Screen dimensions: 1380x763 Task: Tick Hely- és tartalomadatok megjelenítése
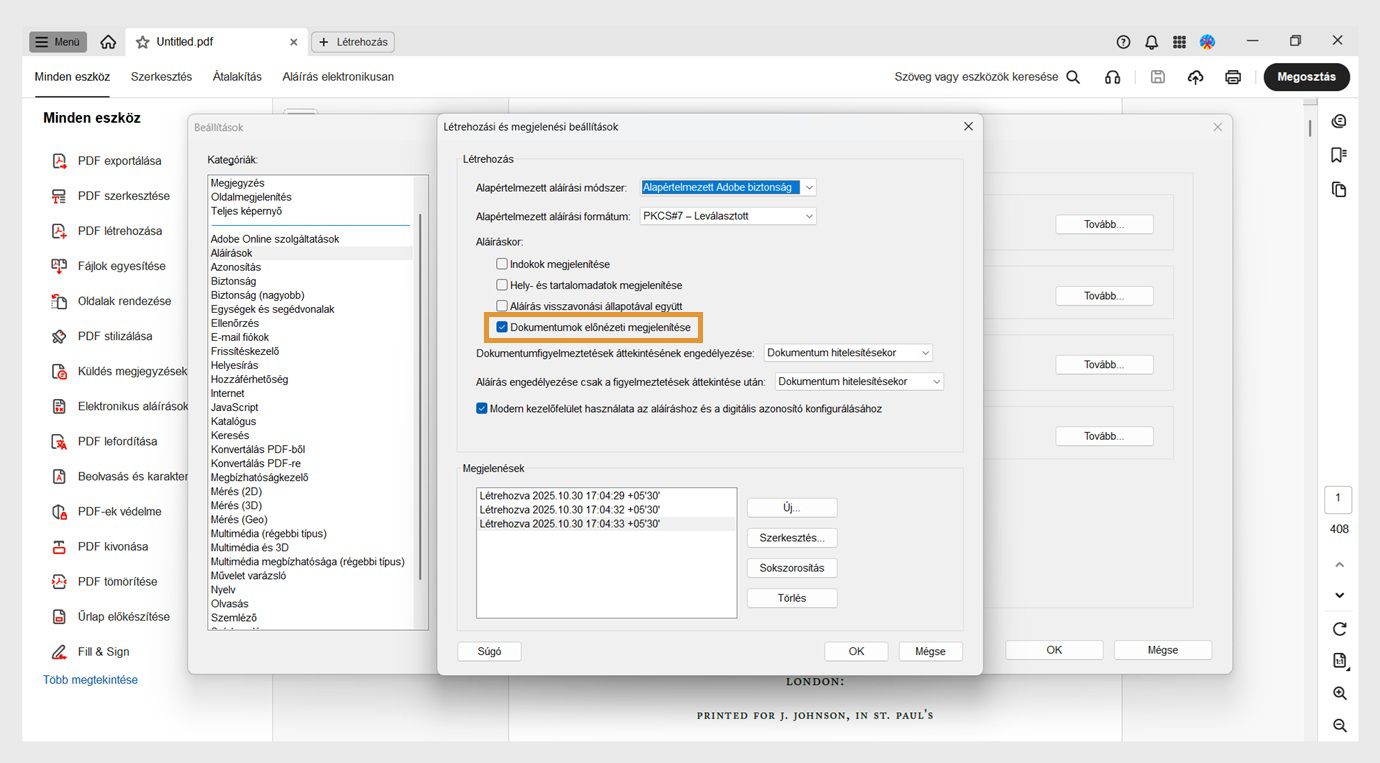tap(502, 285)
